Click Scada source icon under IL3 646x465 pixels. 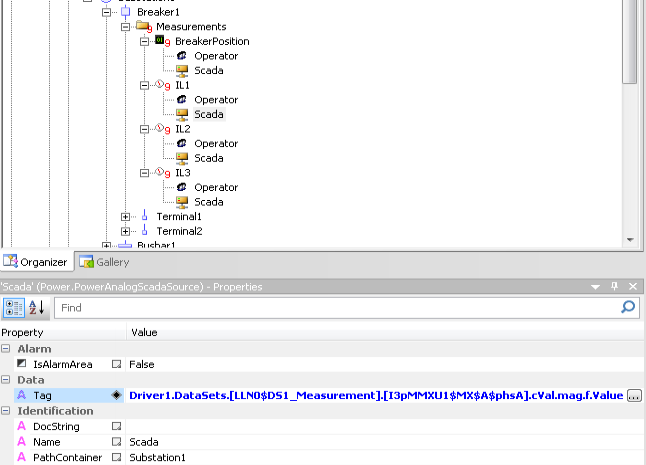[x=182, y=202]
